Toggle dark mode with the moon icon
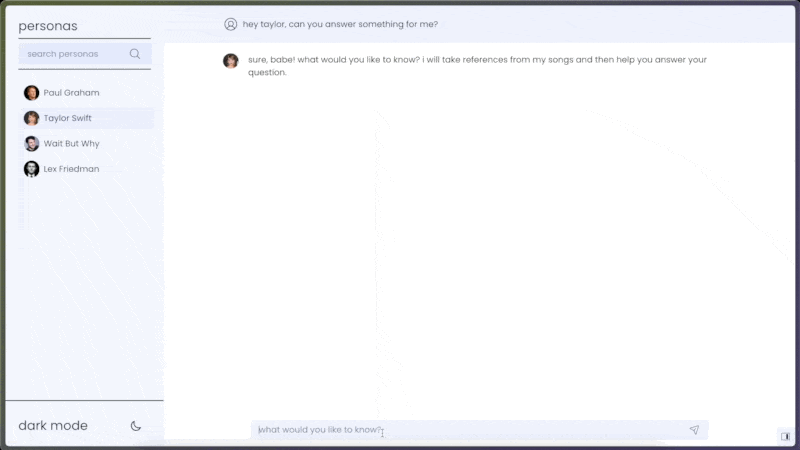Viewport: 800px width, 450px height. pyautogui.click(x=136, y=426)
